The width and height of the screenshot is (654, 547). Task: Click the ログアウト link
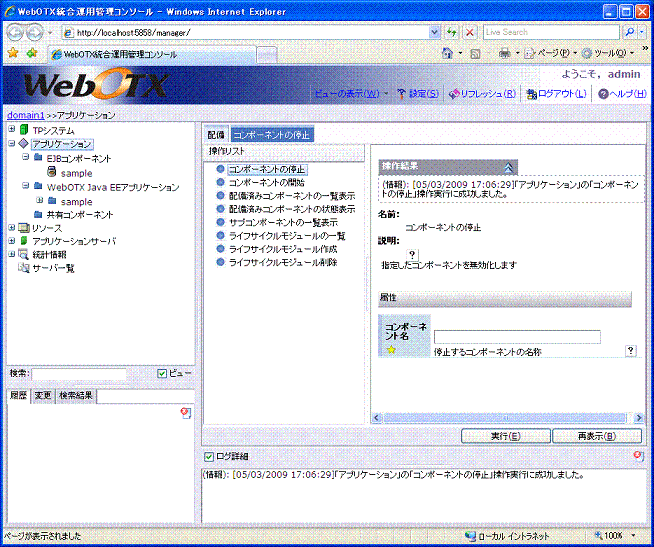556,94
